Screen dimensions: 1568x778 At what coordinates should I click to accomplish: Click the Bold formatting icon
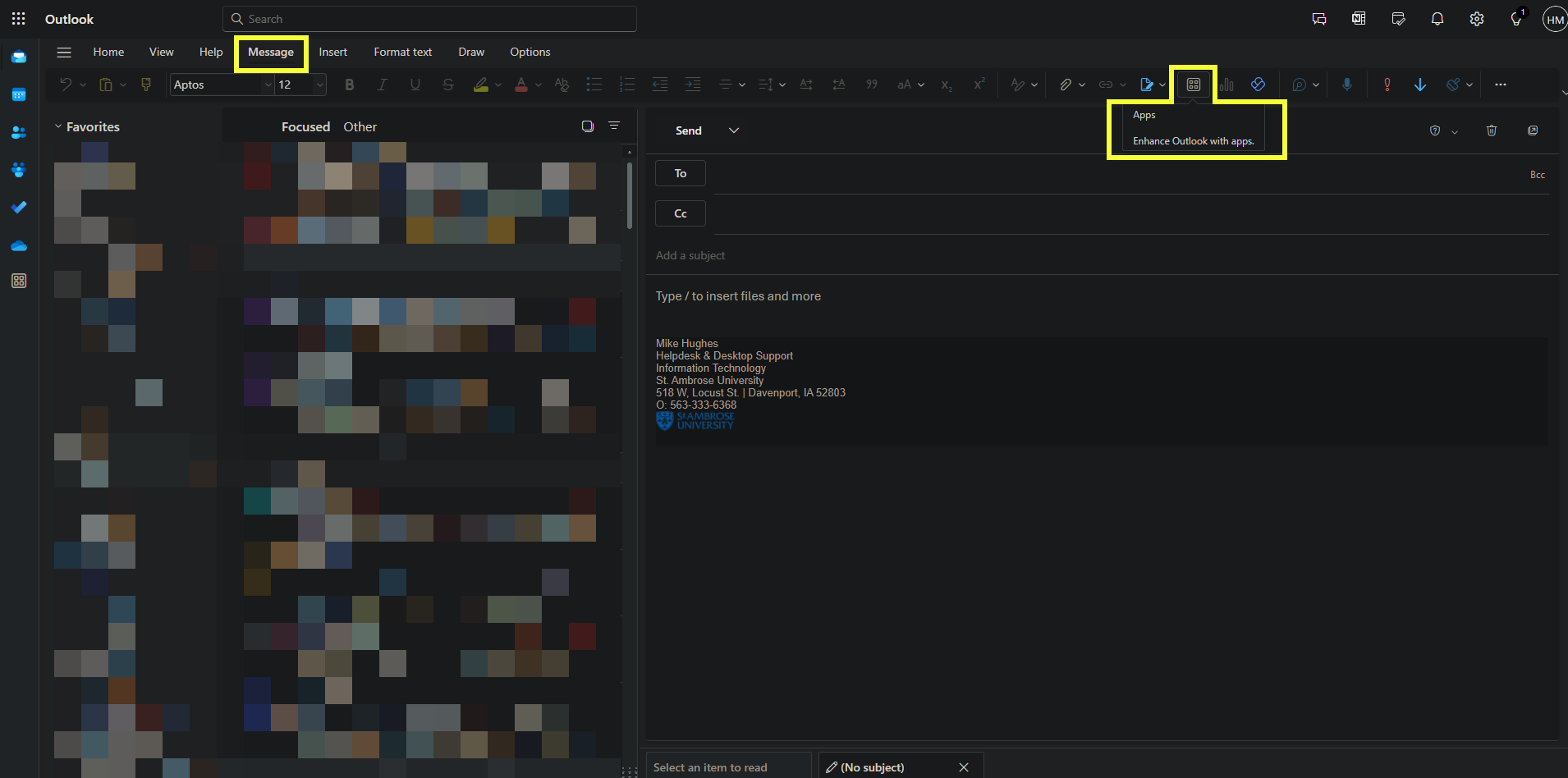(350, 85)
